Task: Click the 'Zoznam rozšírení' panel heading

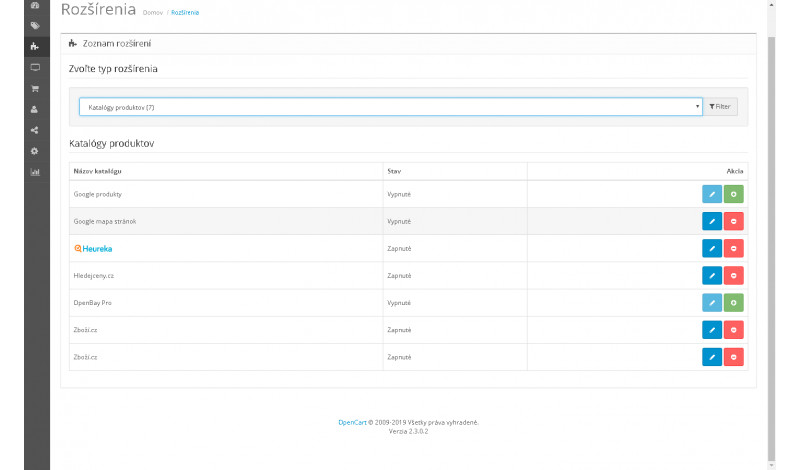Action: pyautogui.click(x=117, y=44)
